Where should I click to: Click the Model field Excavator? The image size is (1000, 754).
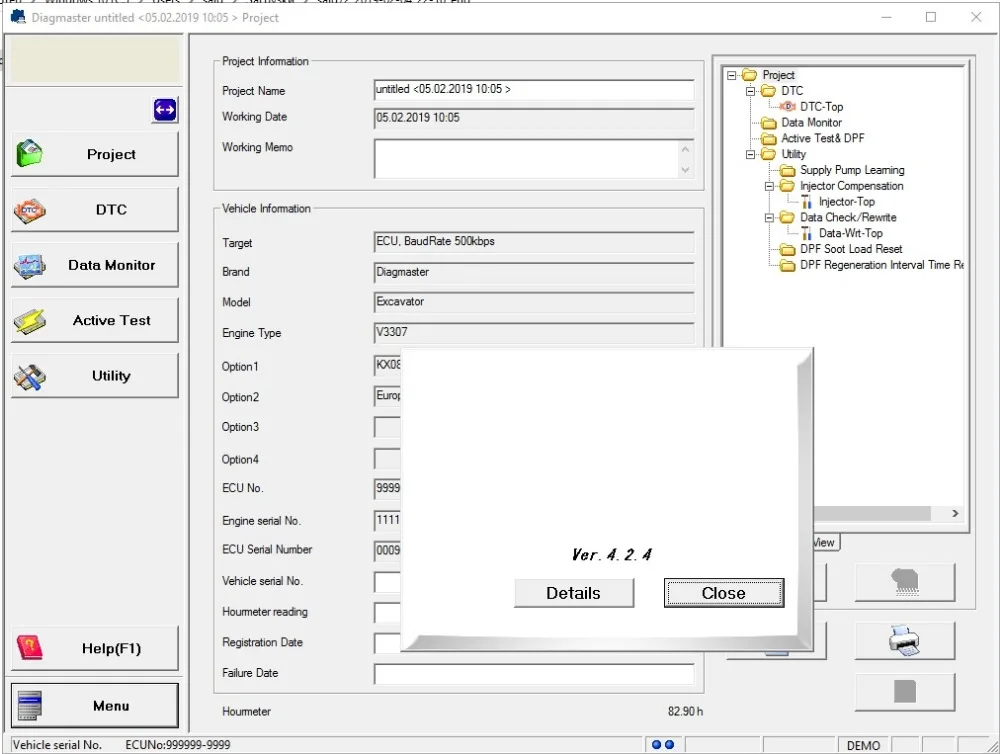tap(534, 302)
